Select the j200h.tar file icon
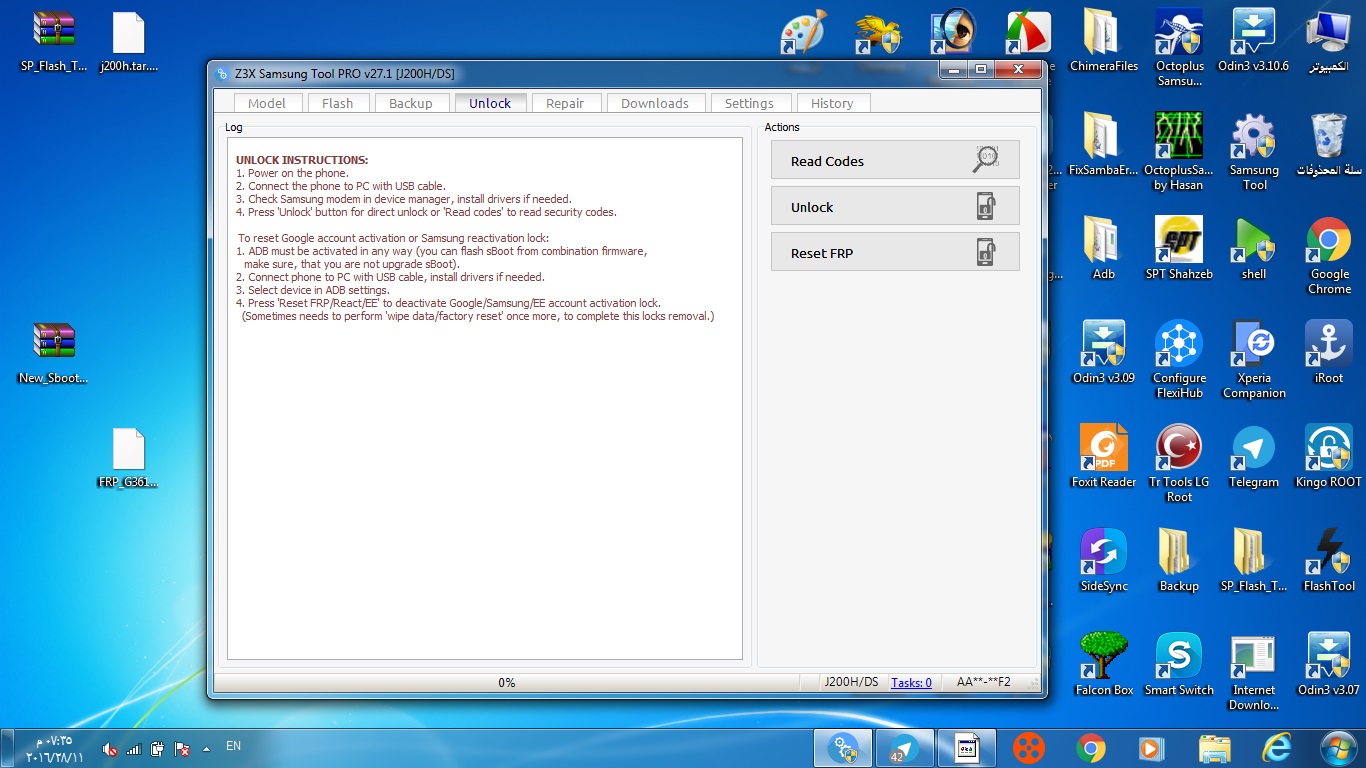 point(129,42)
